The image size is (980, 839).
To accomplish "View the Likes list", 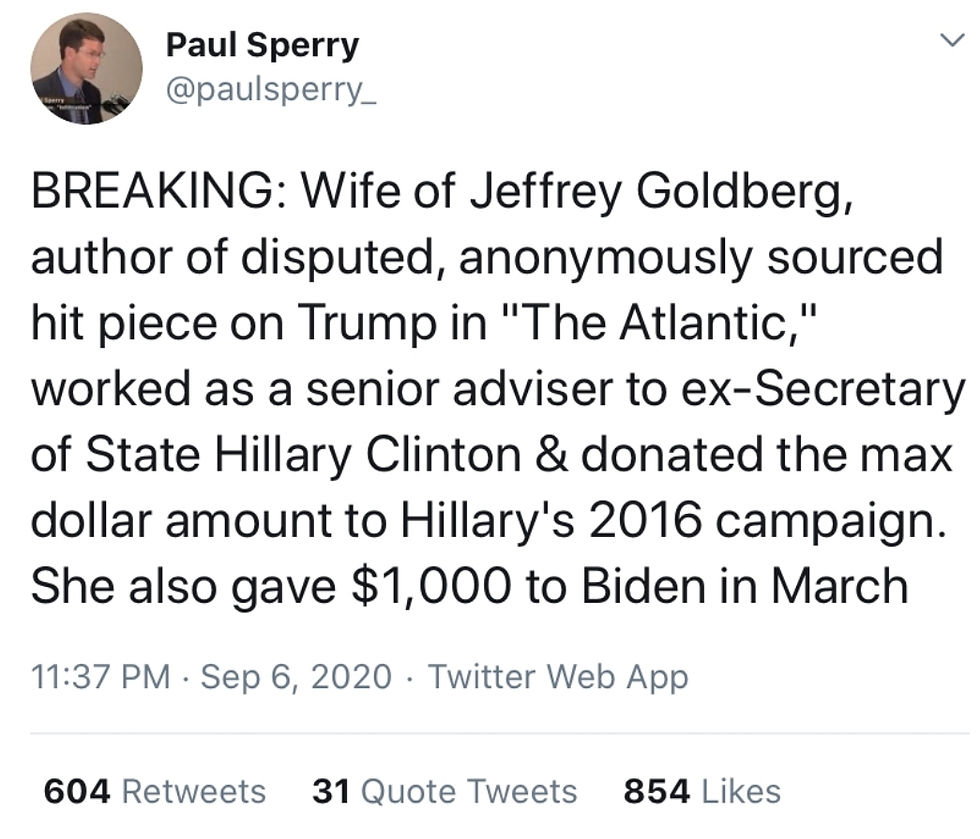I will coord(741,792).
